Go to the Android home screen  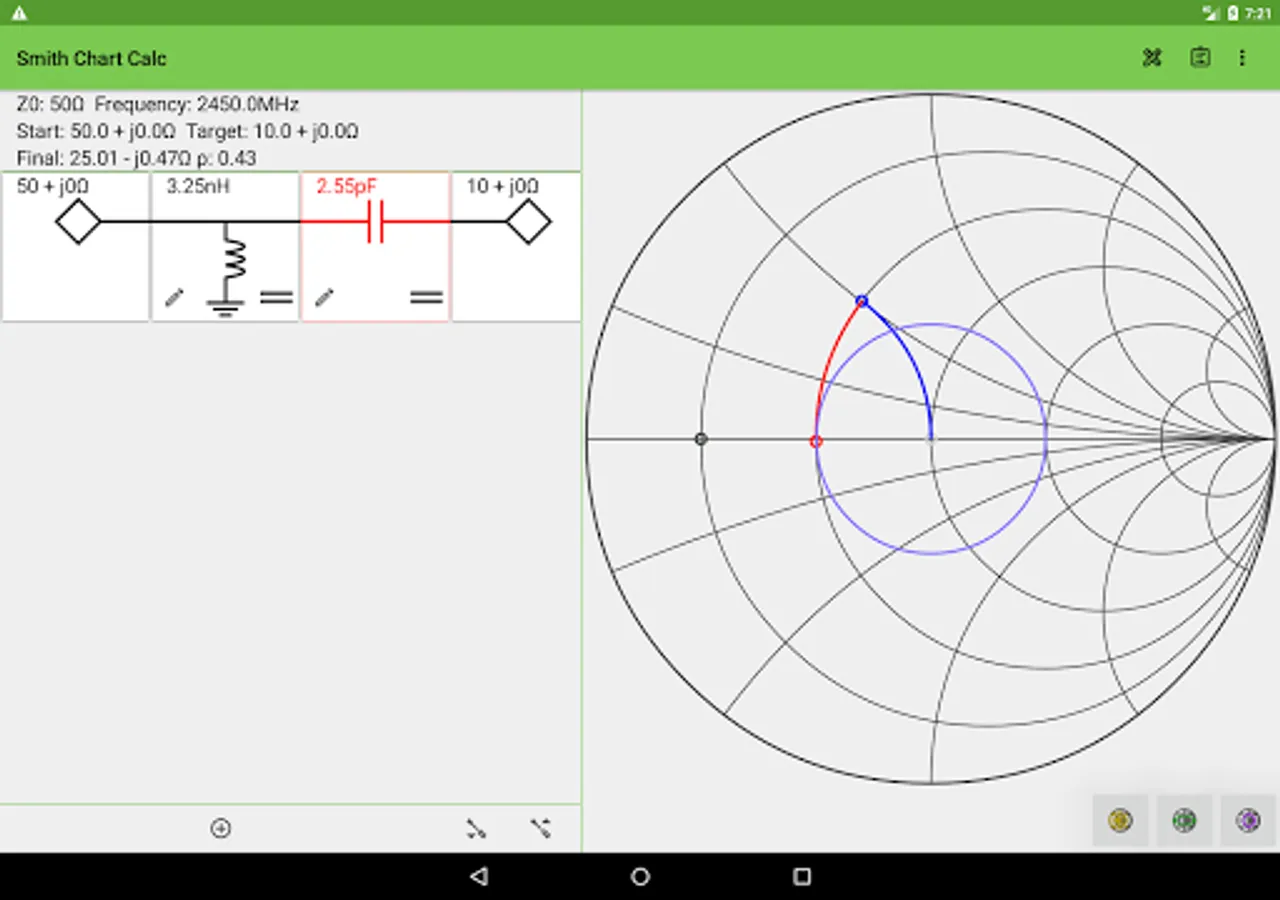tap(640, 877)
